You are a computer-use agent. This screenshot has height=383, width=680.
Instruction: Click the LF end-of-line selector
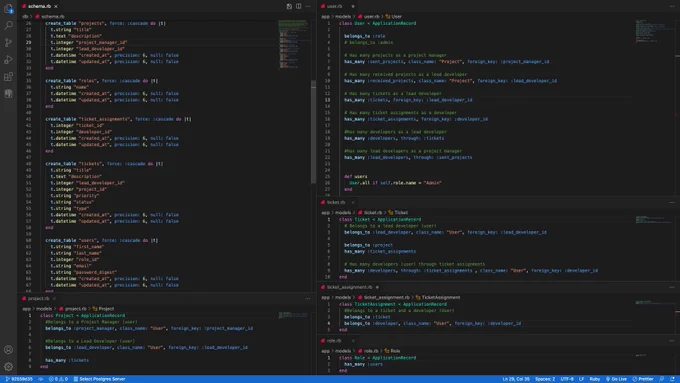point(582,379)
